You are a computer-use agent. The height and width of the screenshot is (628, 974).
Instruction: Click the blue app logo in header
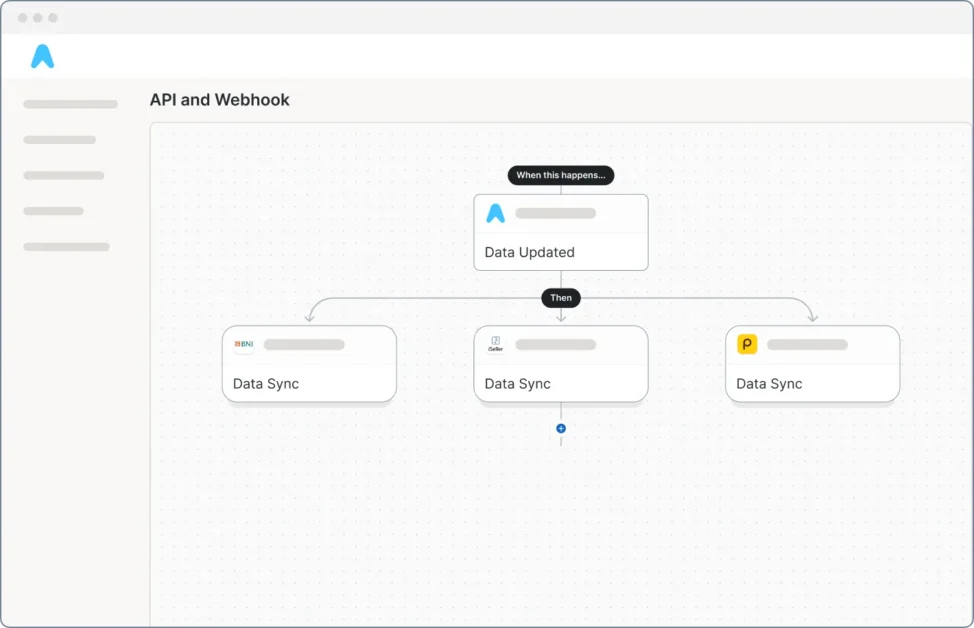tap(42, 57)
